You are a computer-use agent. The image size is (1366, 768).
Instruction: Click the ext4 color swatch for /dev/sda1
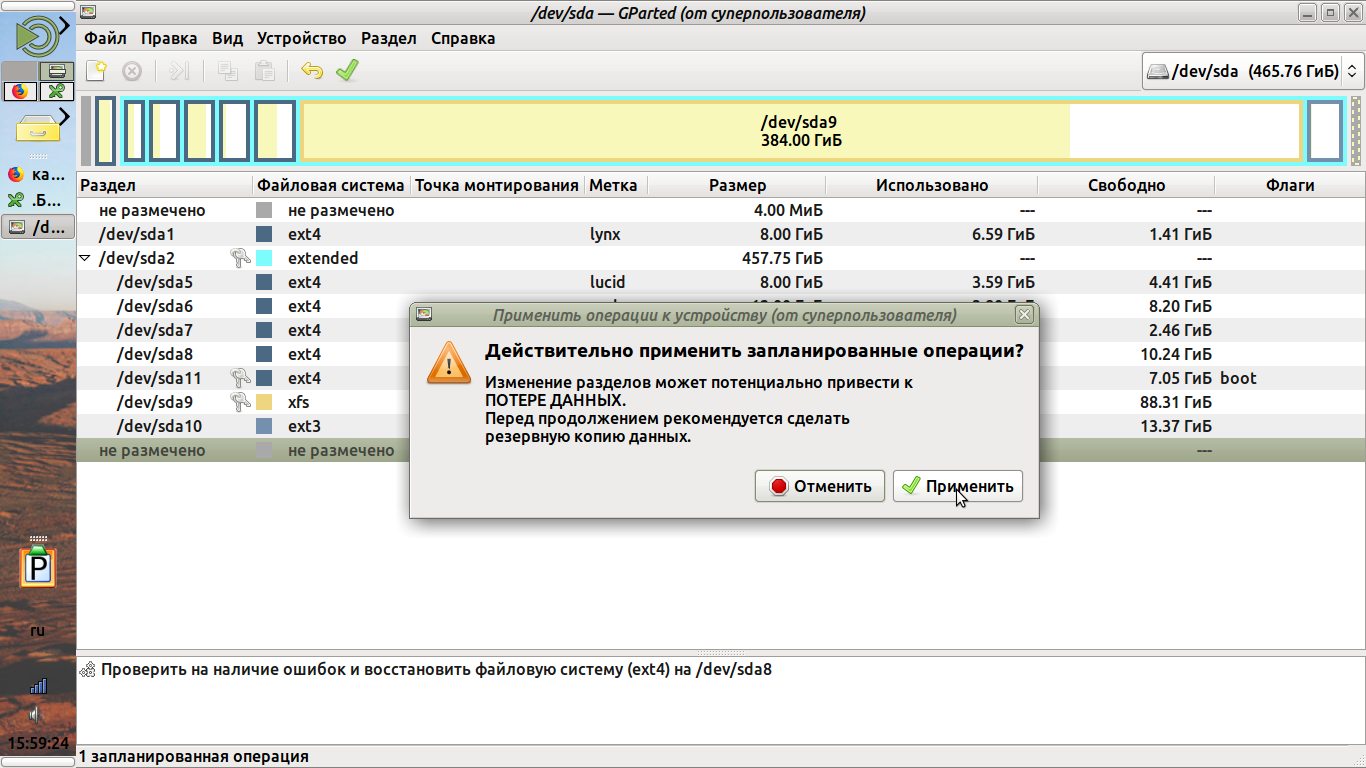click(x=264, y=234)
